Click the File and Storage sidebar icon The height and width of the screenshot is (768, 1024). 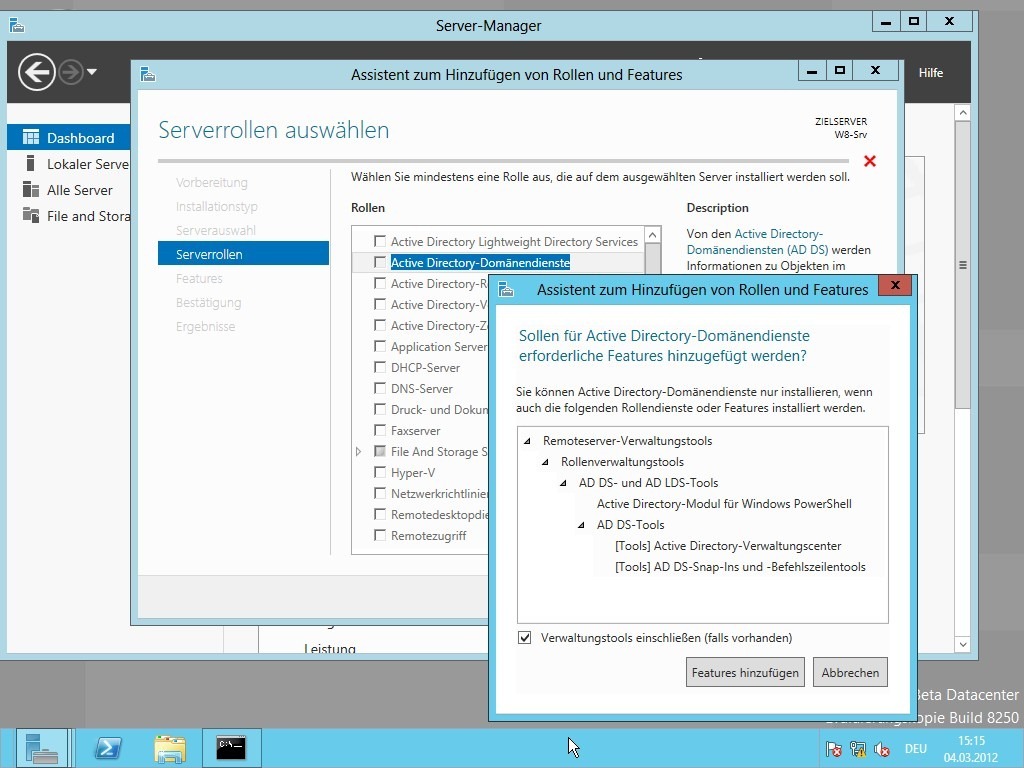pos(31,215)
